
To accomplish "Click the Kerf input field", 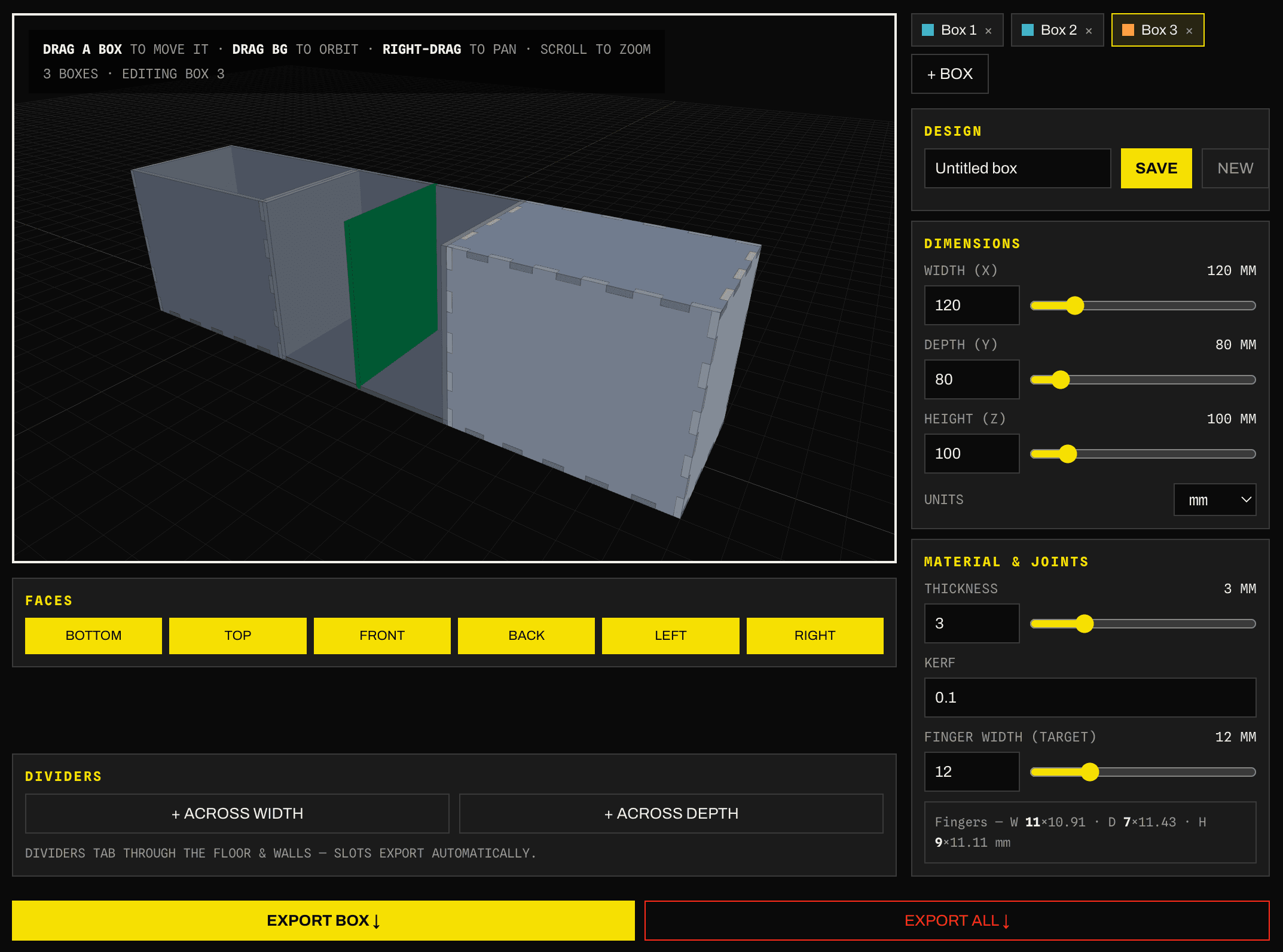I will [x=1090, y=697].
